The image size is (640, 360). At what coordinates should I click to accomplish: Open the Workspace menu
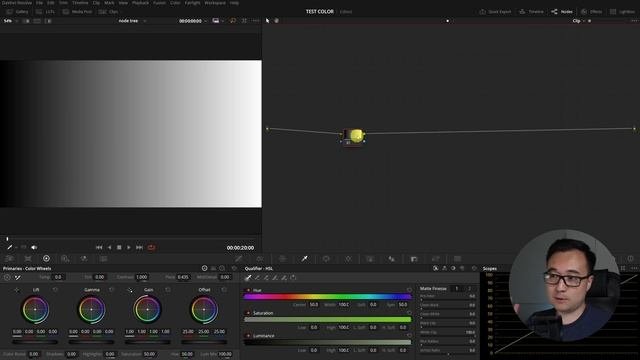(215, 3)
